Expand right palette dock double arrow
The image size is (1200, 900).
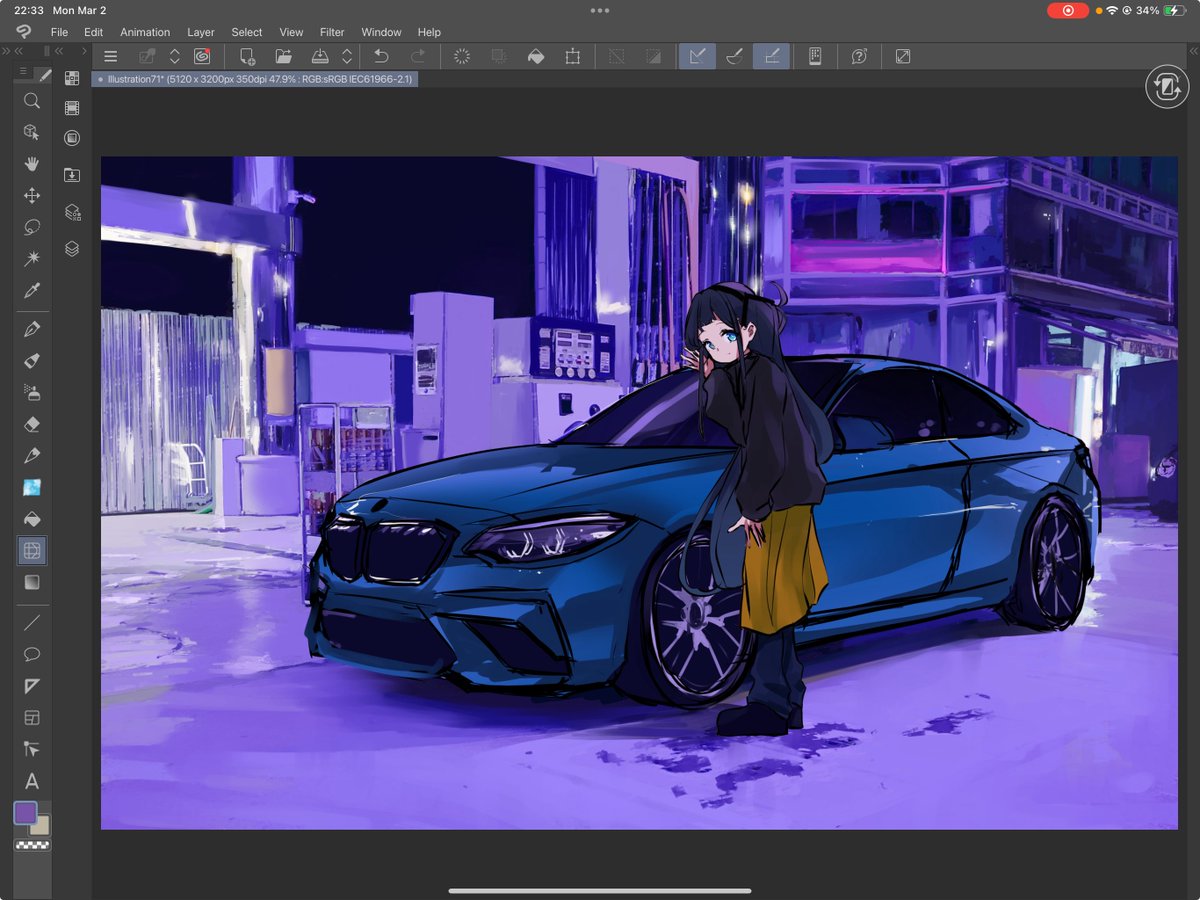point(1193,50)
